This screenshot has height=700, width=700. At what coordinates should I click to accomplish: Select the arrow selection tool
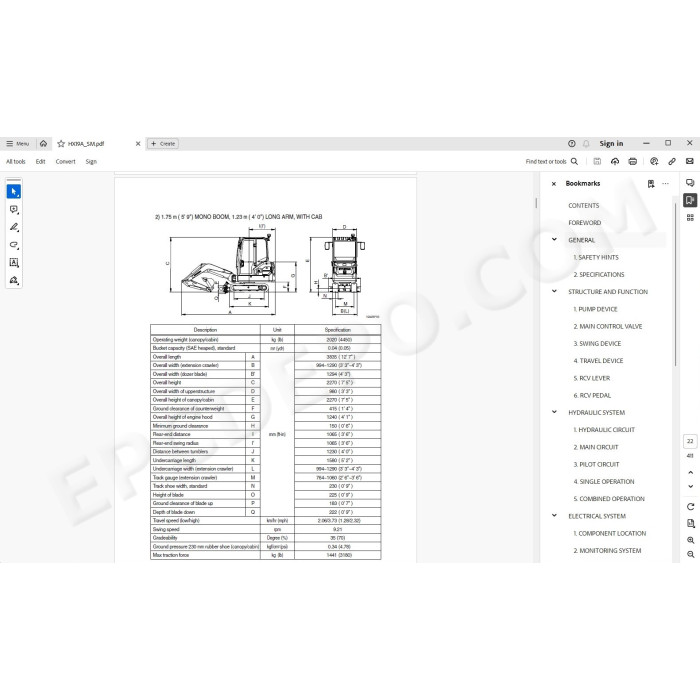[x=14, y=192]
